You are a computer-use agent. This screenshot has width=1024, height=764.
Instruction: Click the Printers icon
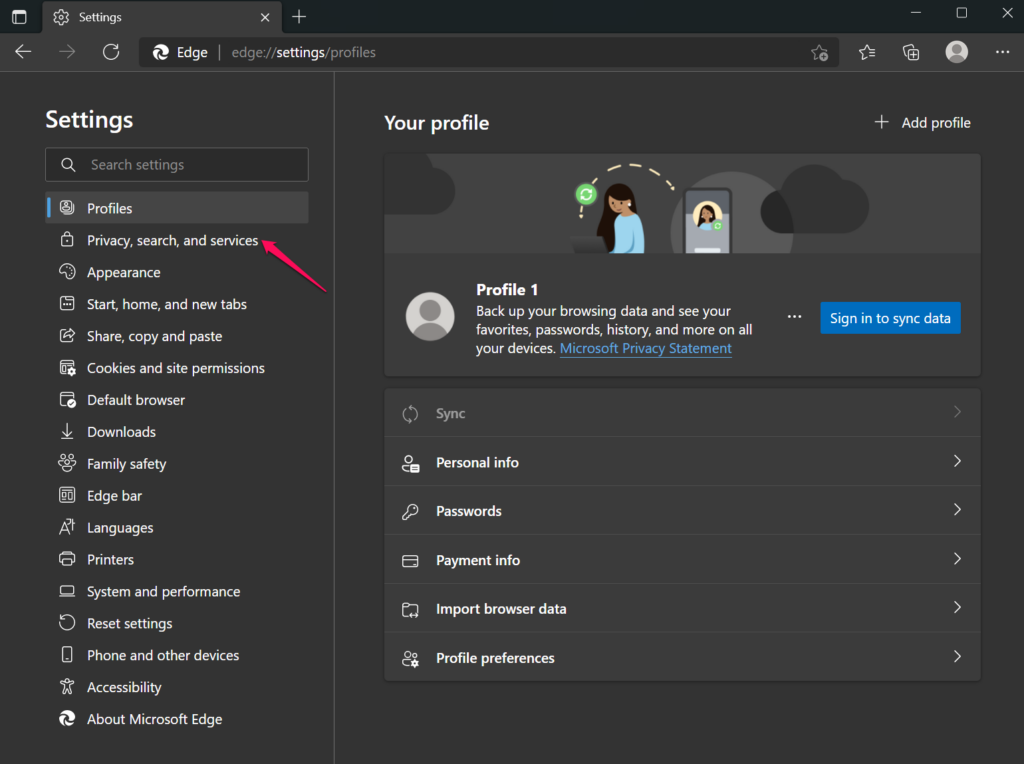[x=67, y=559]
